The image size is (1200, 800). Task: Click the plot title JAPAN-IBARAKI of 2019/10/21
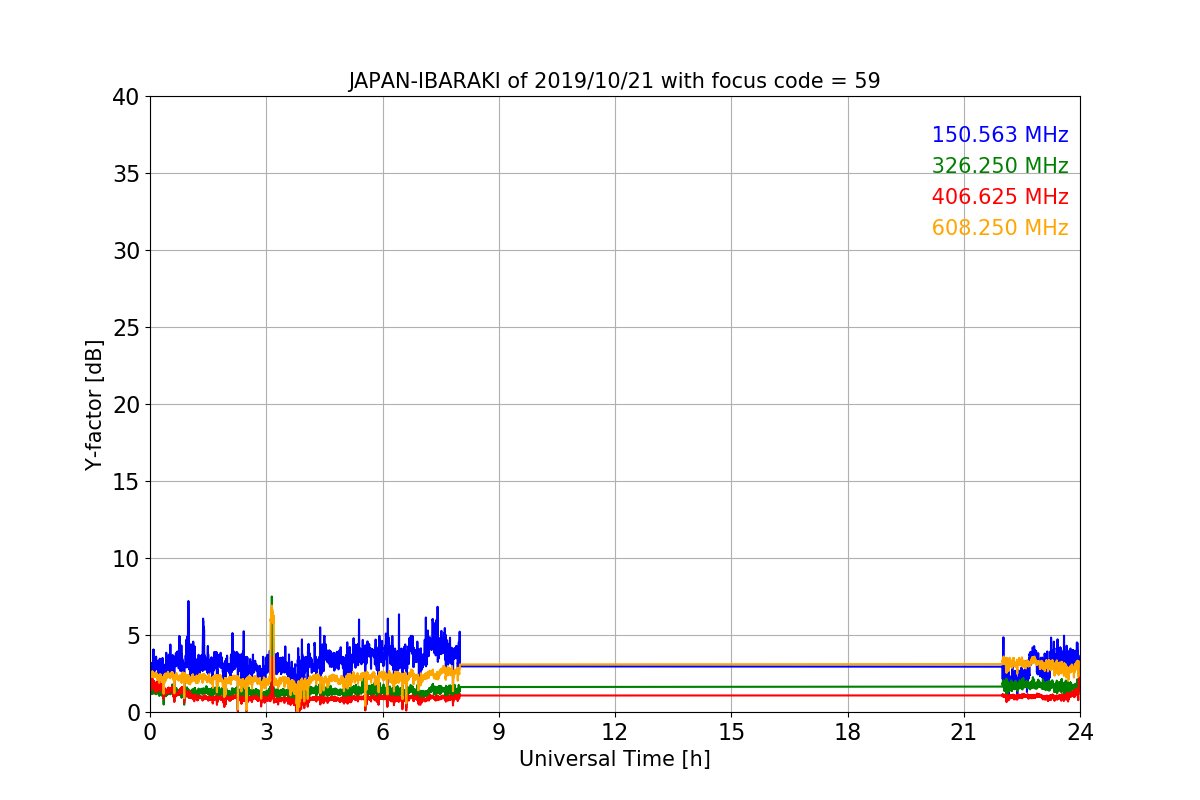point(614,81)
